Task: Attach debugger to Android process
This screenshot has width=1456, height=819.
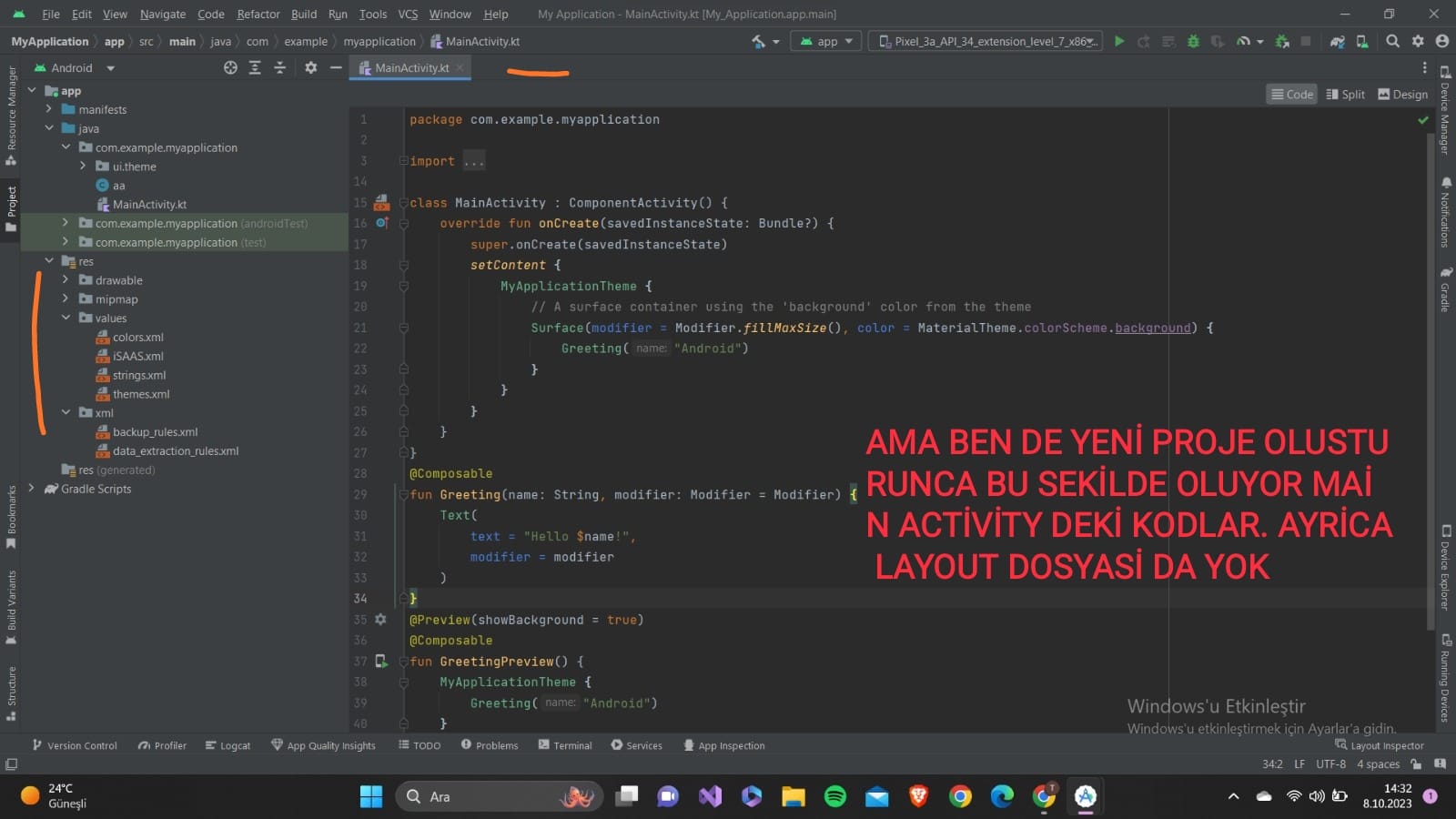Action: [1282, 41]
